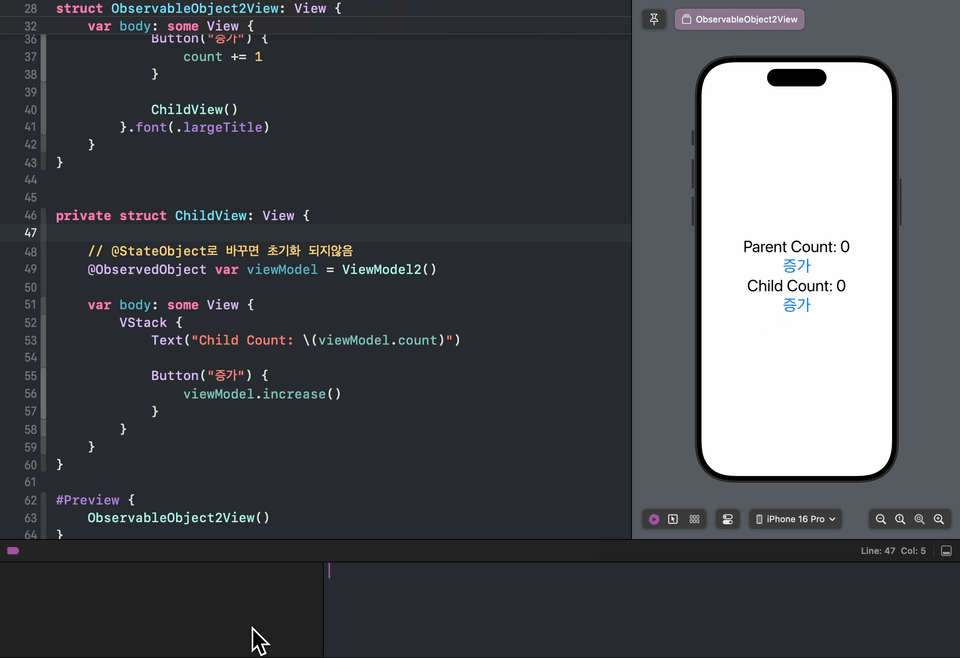This screenshot has height=658, width=960.
Task: Click "Line: 47" status indicator
Action: pos(877,551)
